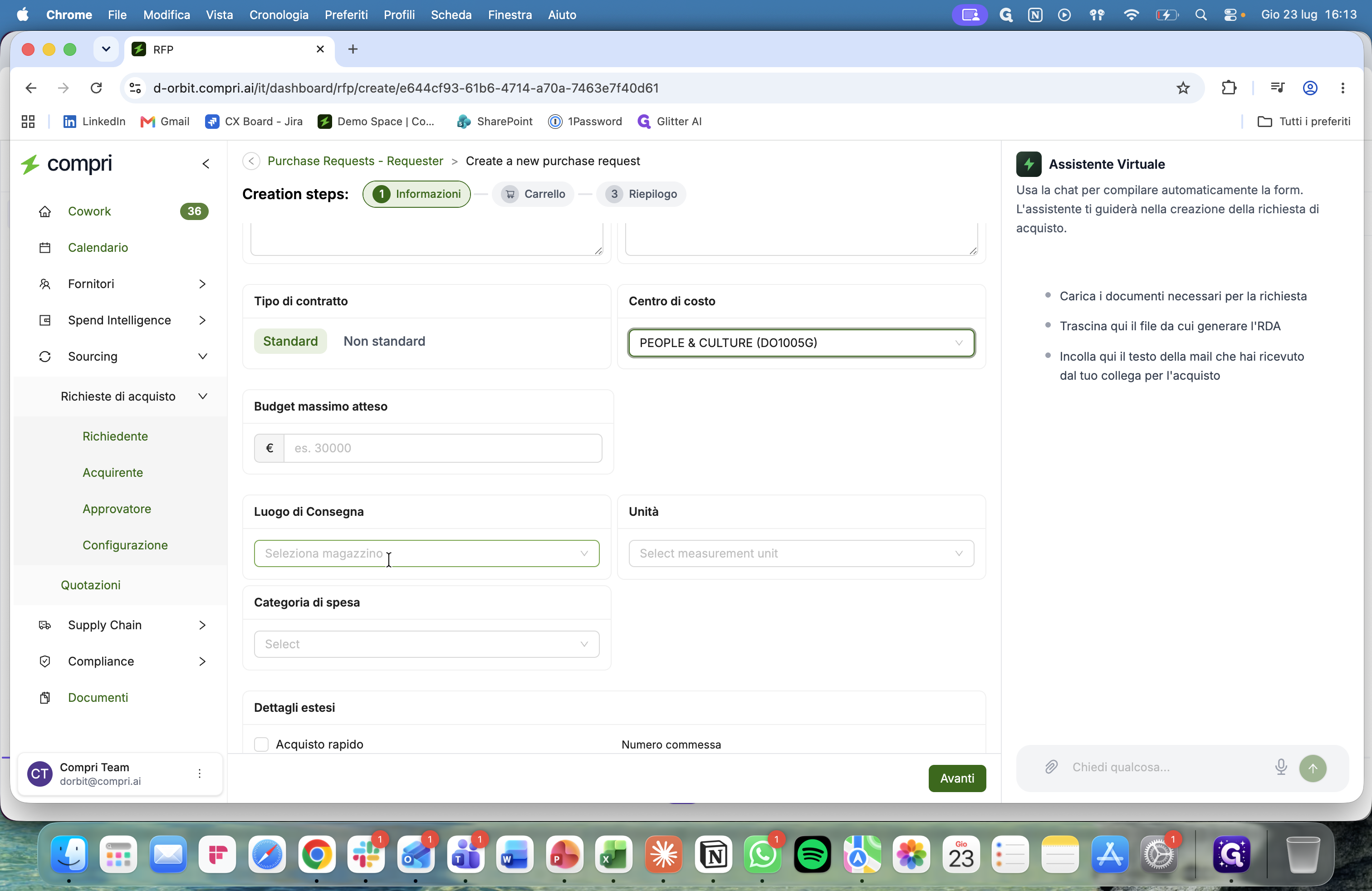Open Compri Team account options menu
1372x891 pixels.
pos(200,774)
